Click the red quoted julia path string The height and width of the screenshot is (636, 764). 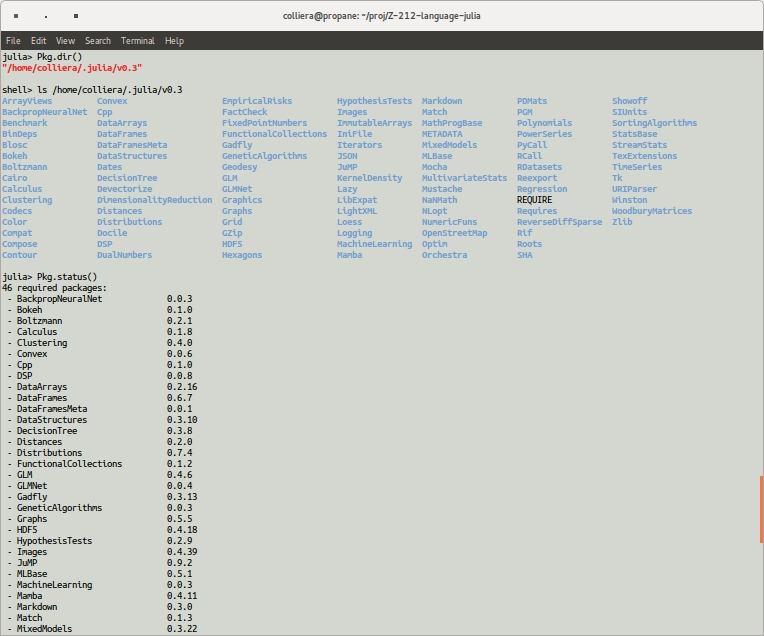pyautogui.click(x=72, y=68)
